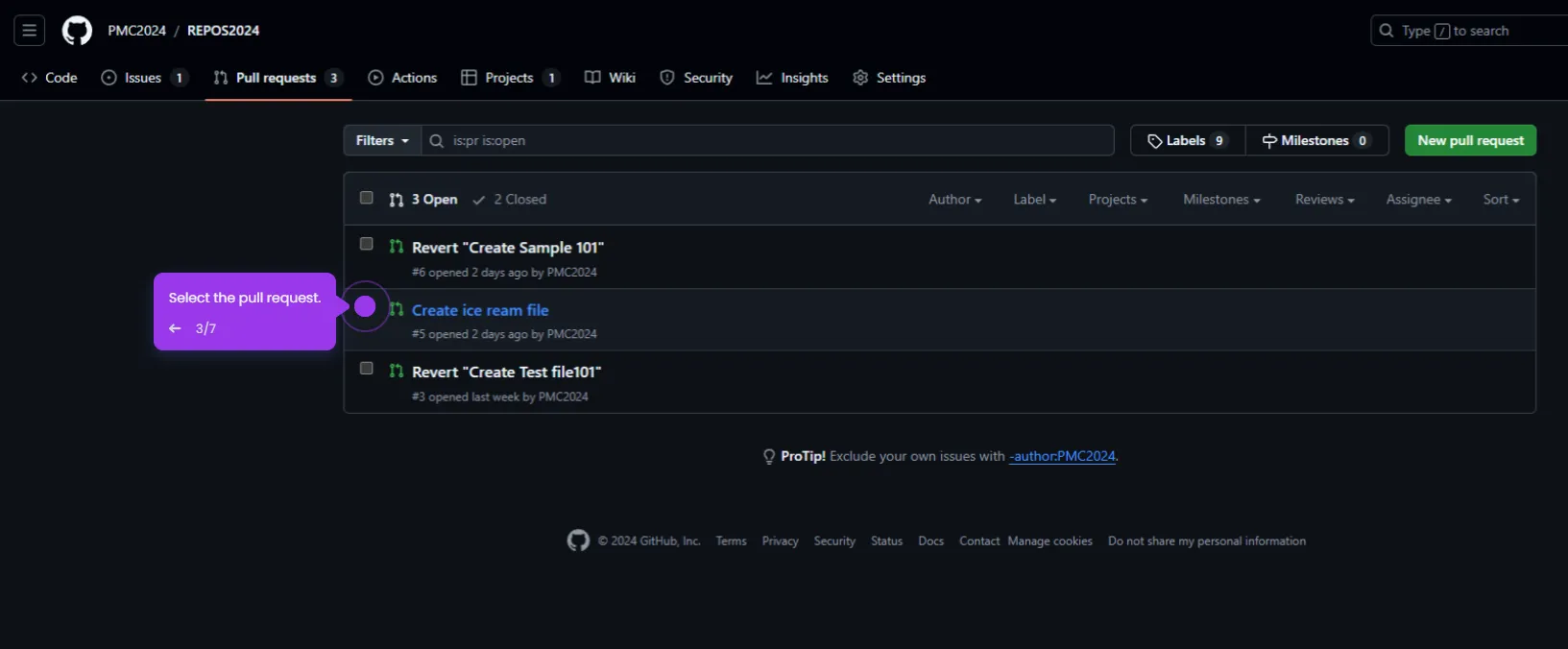Open the Terms footer link
This screenshot has height=649, width=1568.
coord(731,541)
